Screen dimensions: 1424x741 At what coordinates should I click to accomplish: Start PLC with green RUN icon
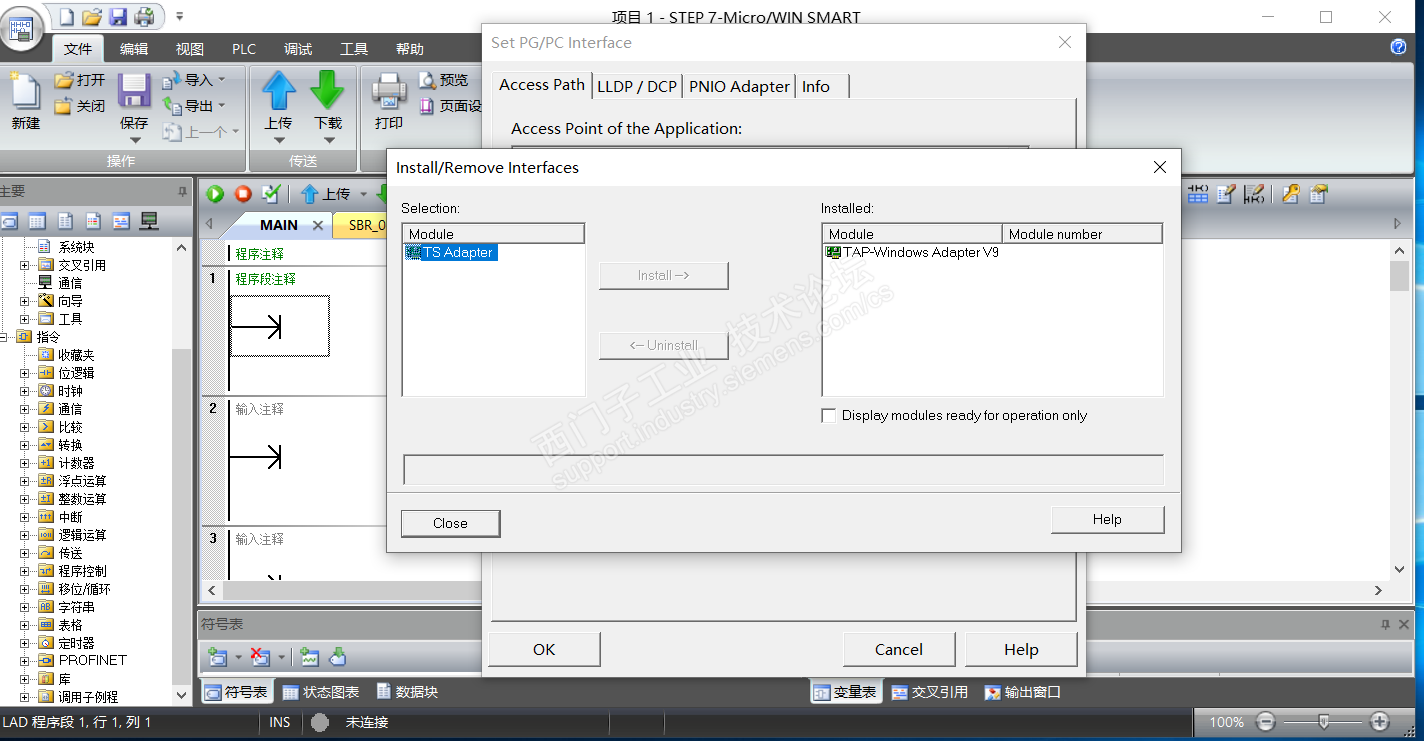point(215,194)
